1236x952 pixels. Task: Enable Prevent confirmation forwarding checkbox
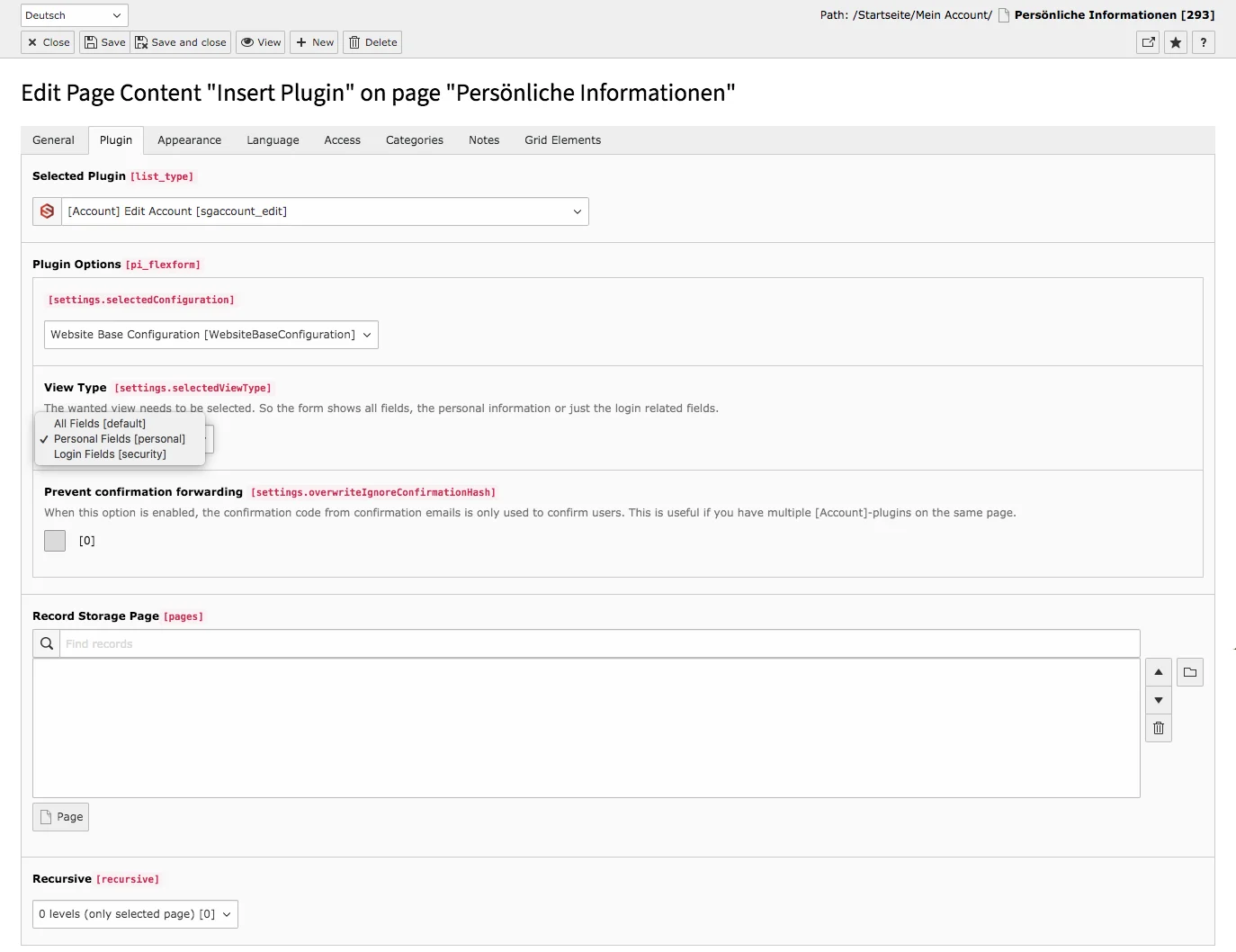point(54,540)
